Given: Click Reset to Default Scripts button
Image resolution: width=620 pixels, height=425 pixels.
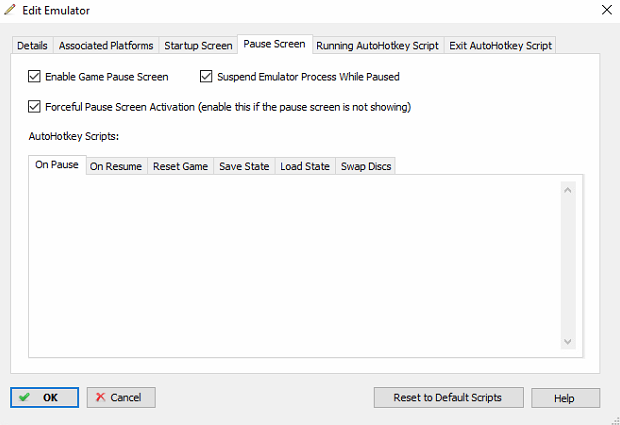Looking at the screenshot, I should pyautogui.click(x=448, y=397).
